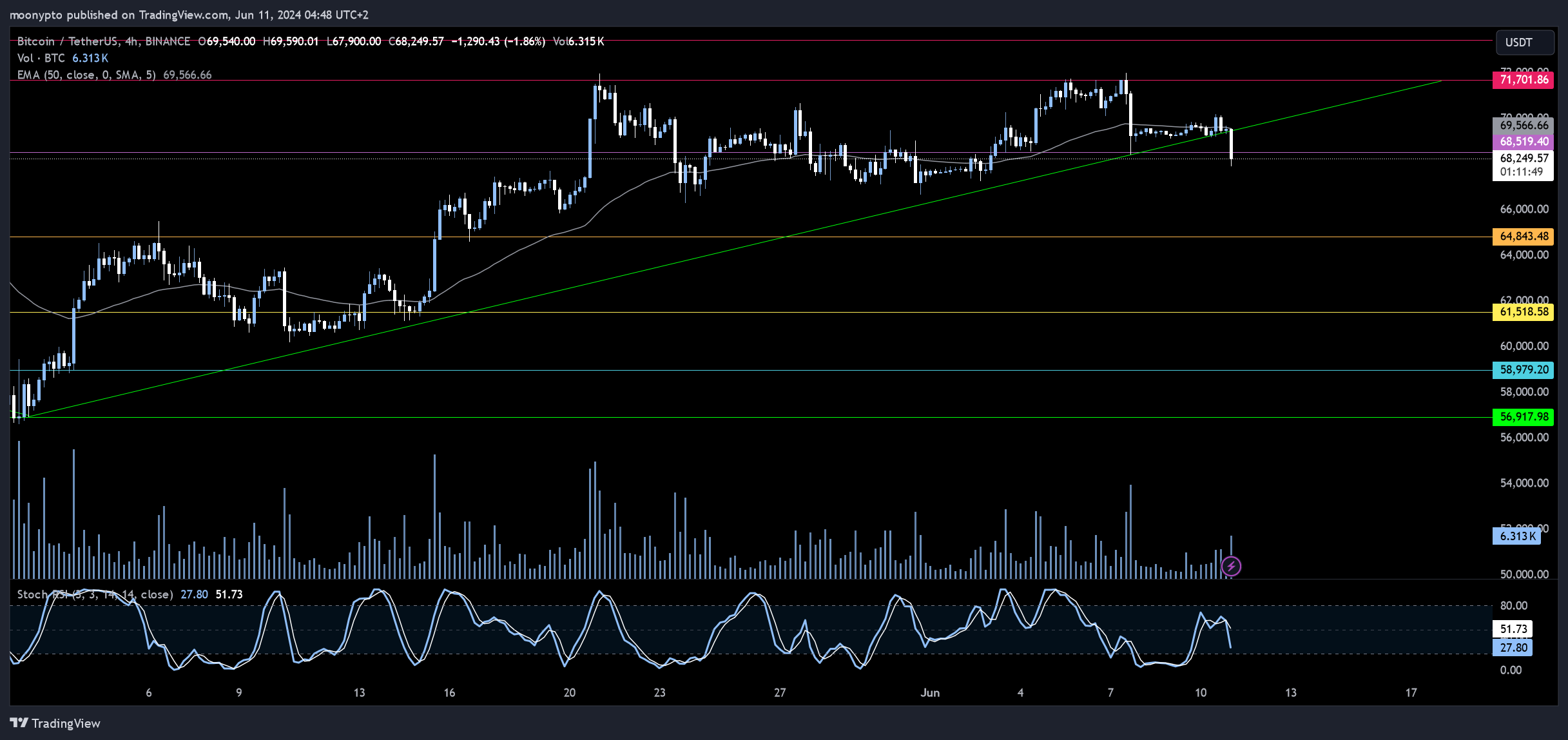Click the purple lightning bolt icon
Screen dimensions: 1568x740
click(1231, 567)
